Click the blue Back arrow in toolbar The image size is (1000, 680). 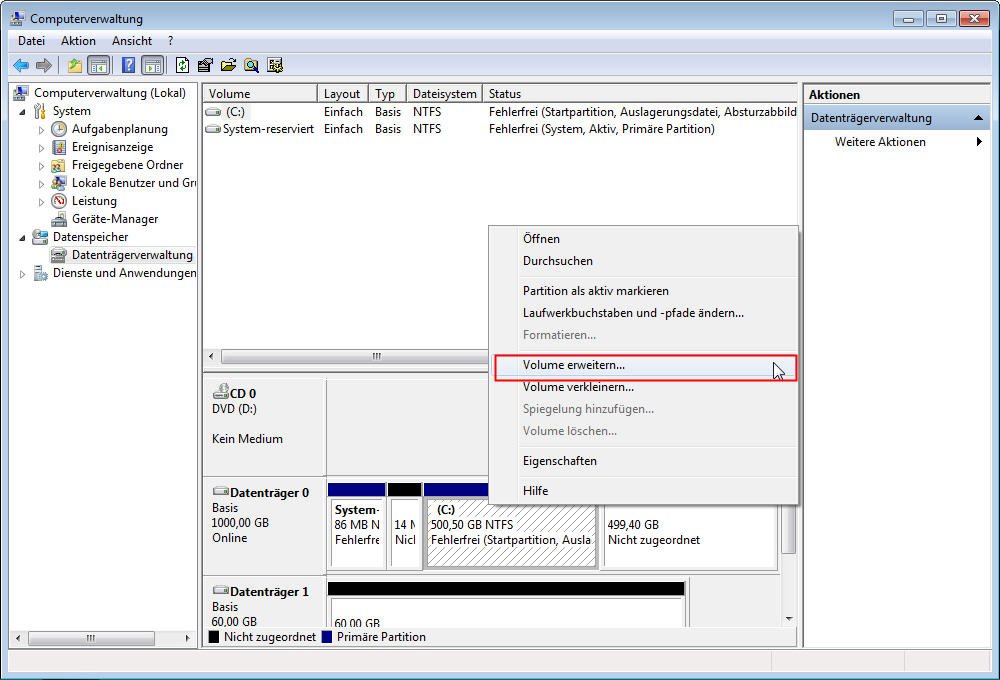tap(21, 65)
